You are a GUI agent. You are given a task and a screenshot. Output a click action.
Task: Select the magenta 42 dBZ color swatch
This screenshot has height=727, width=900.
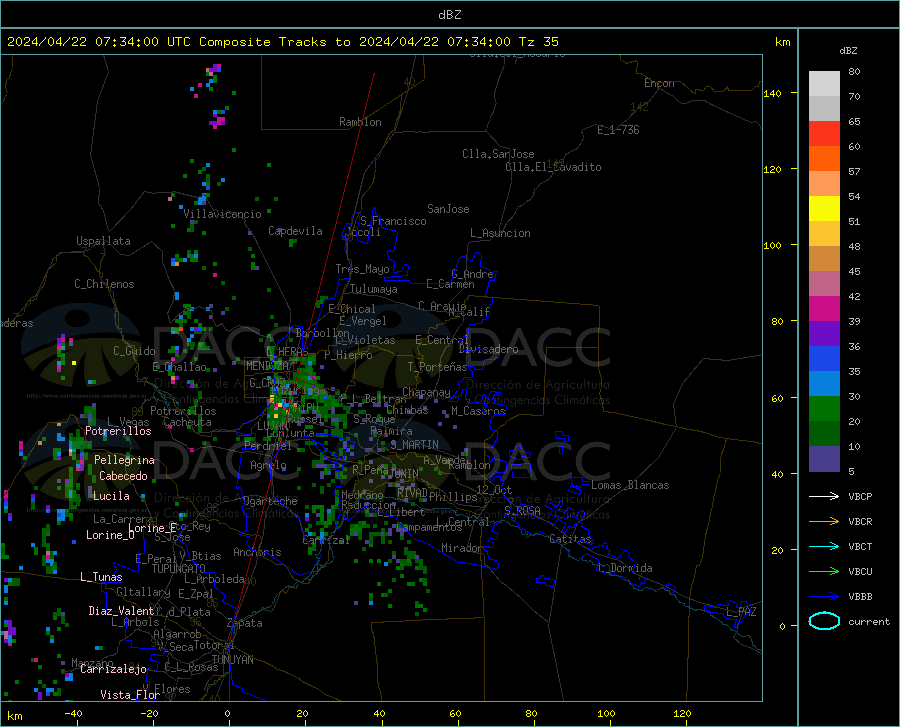coord(824,309)
